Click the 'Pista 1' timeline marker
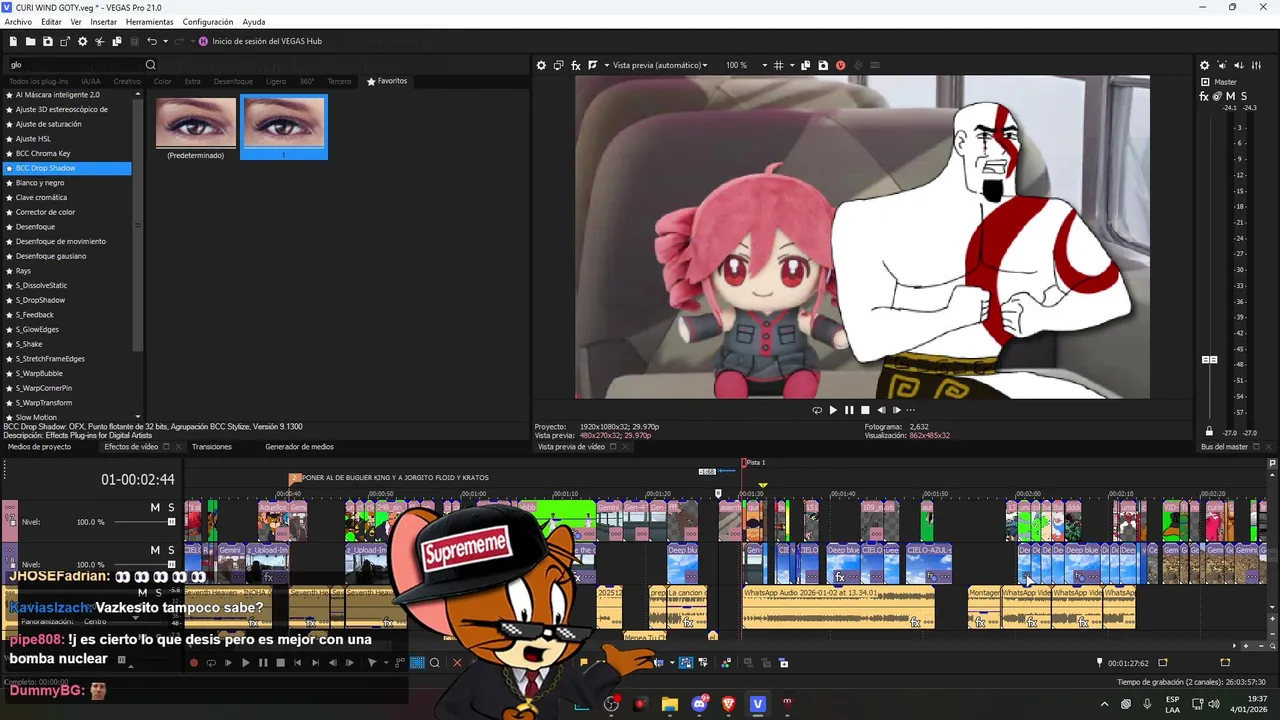1280x720 pixels. tap(752, 462)
